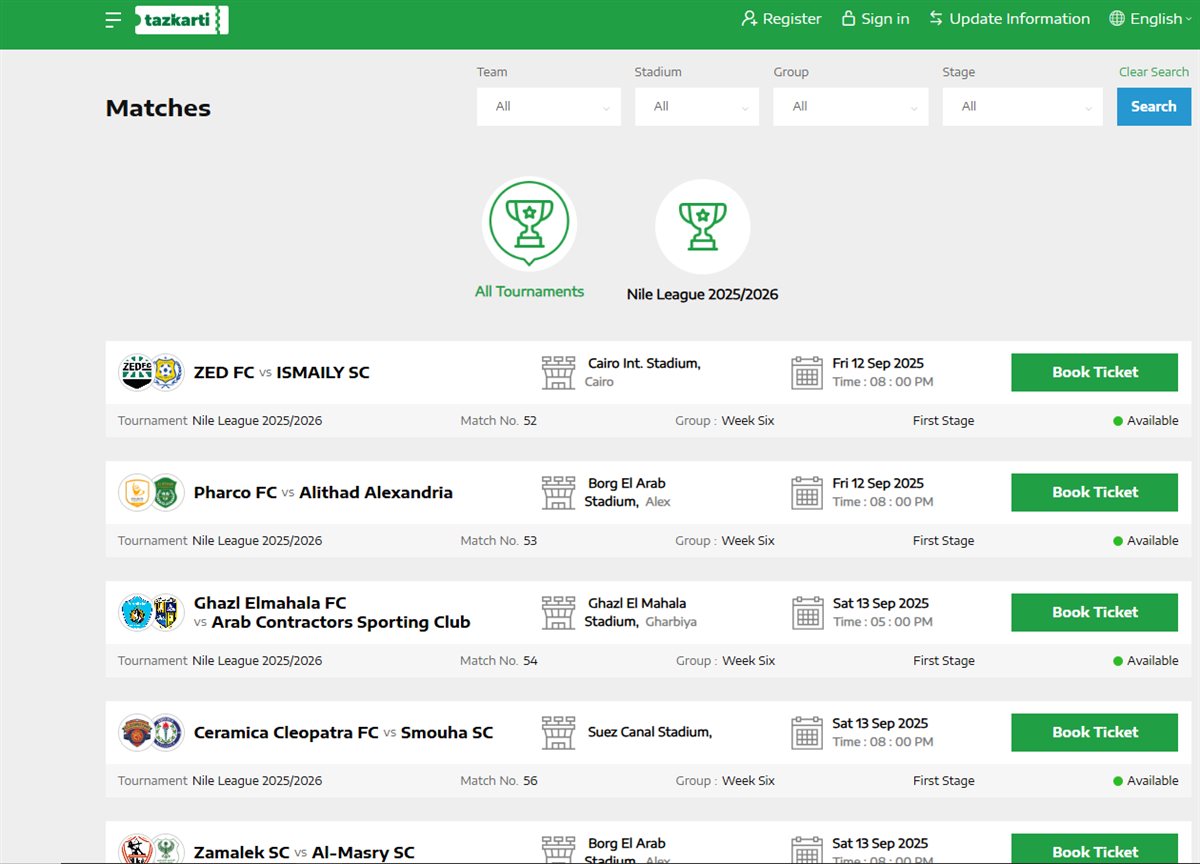This screenshot has width=1200, height=864.
Task: Click calendar icon for Ghazl Elmahala match
Action: pos(807,612)
